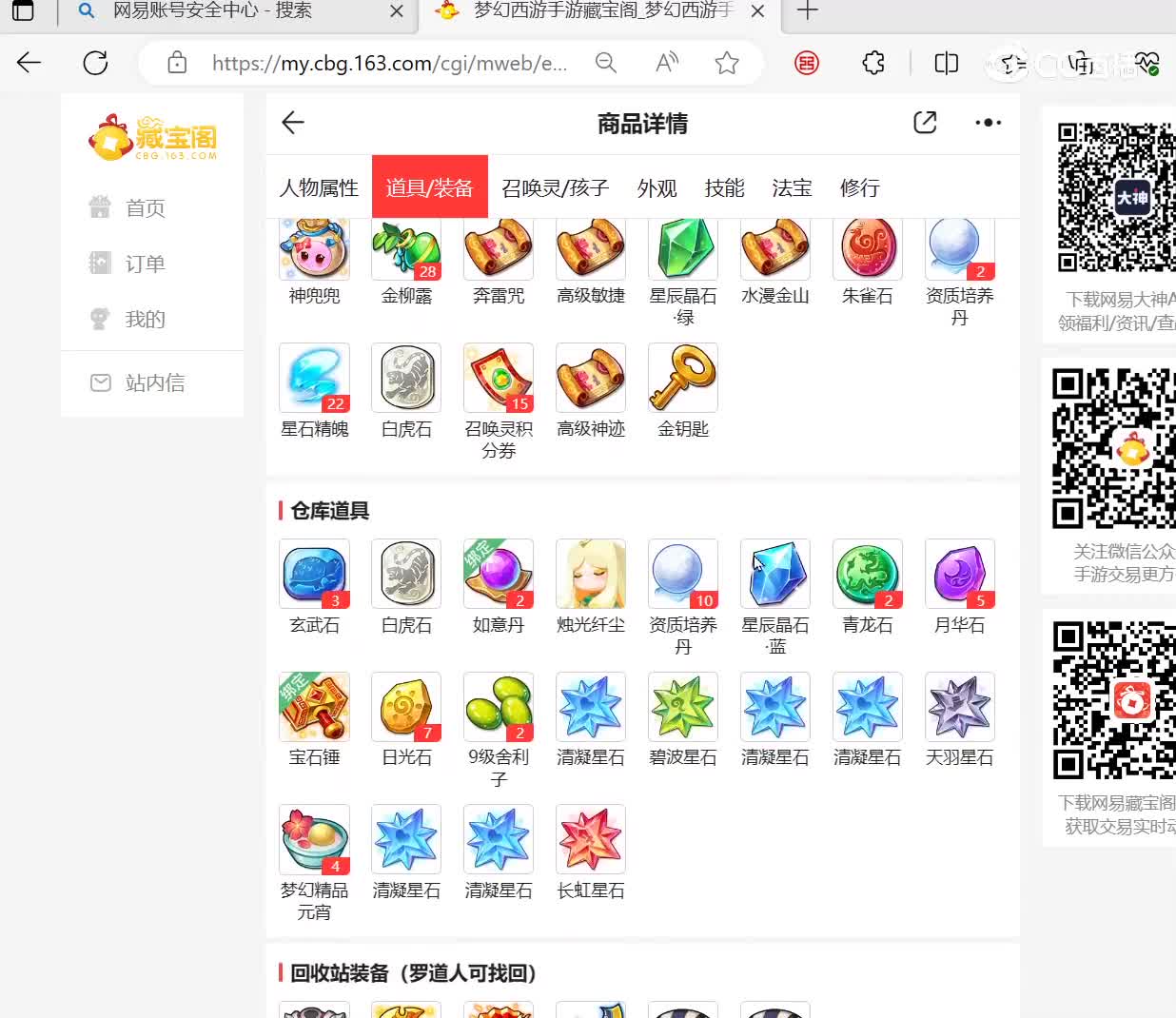Viewport: 1176px width, 1018px height.
Task: Add this page to favorites
Action: click(x=727, y=63)
